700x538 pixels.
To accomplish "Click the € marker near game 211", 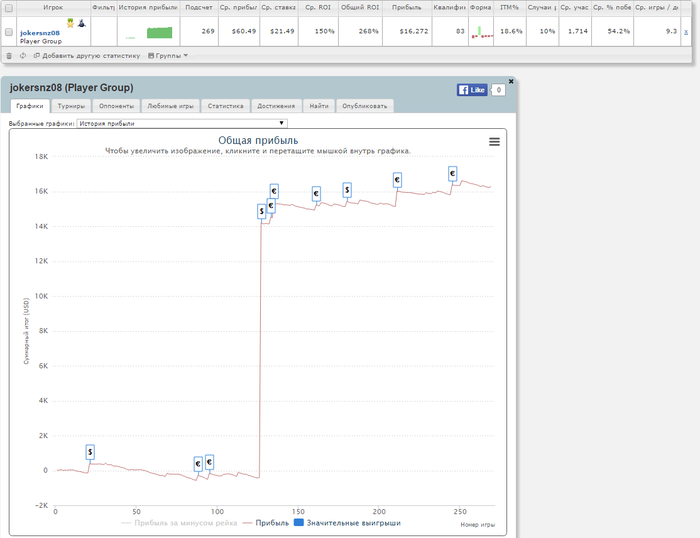I will (x=397, y=180).
